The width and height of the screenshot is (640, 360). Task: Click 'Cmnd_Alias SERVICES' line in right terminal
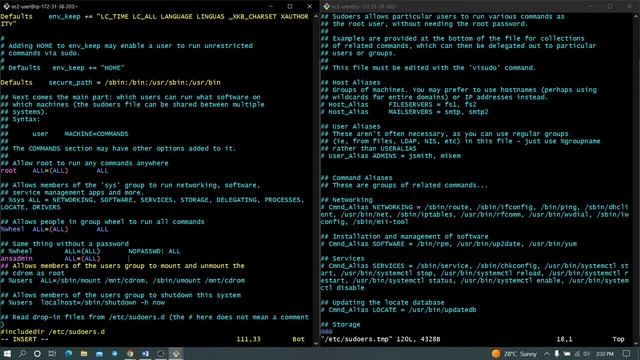[475, 277]
